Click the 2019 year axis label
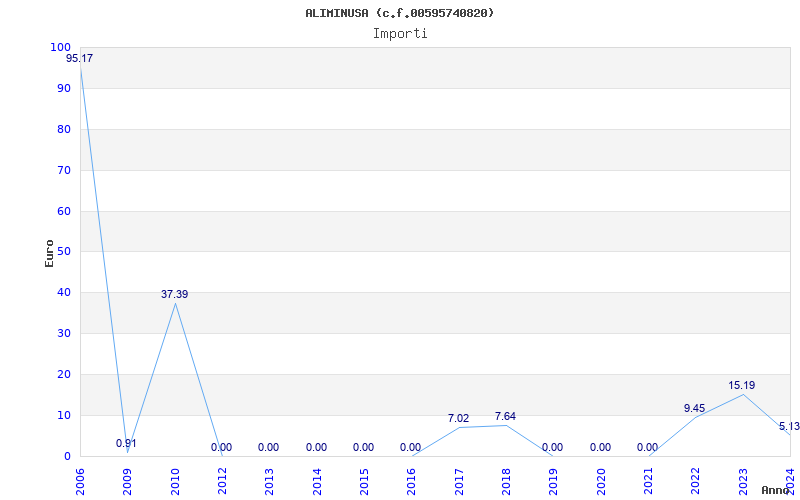 click(x=554, y=482)
